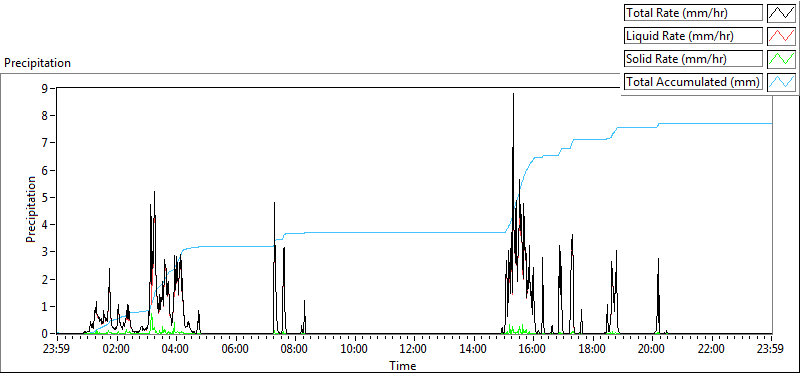Click the Liquid Rate red line icon
Image resolution: width=800 pixels, height=373 pixels.
(x=782, y=36)
